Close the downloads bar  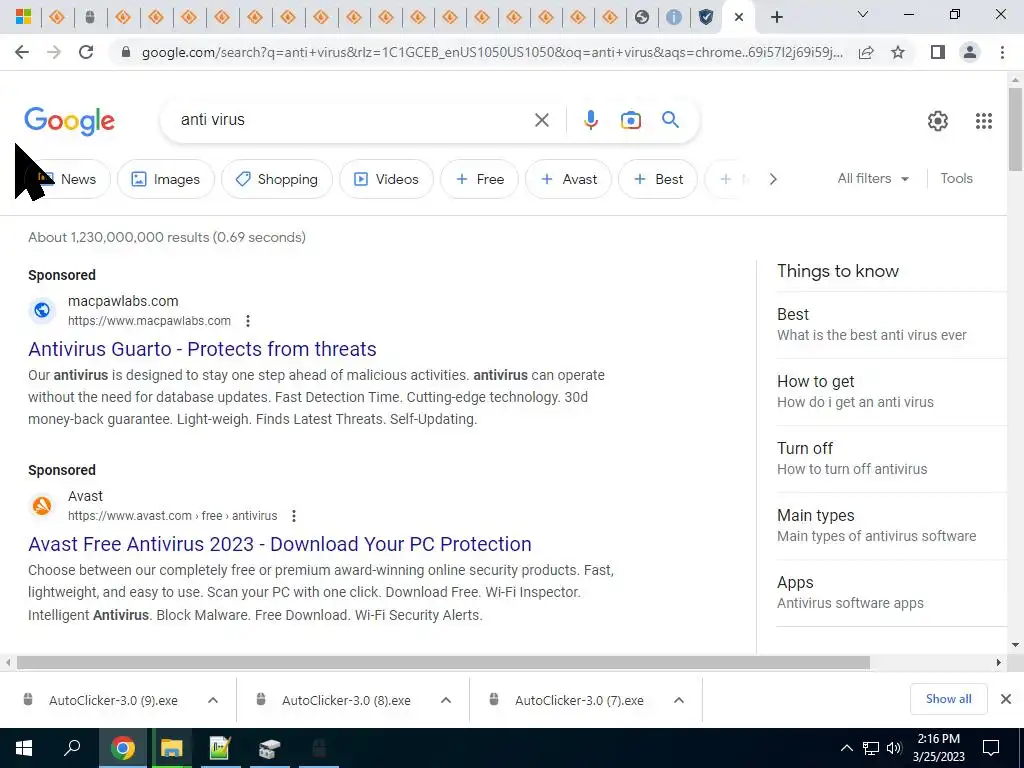(1006, 699)
